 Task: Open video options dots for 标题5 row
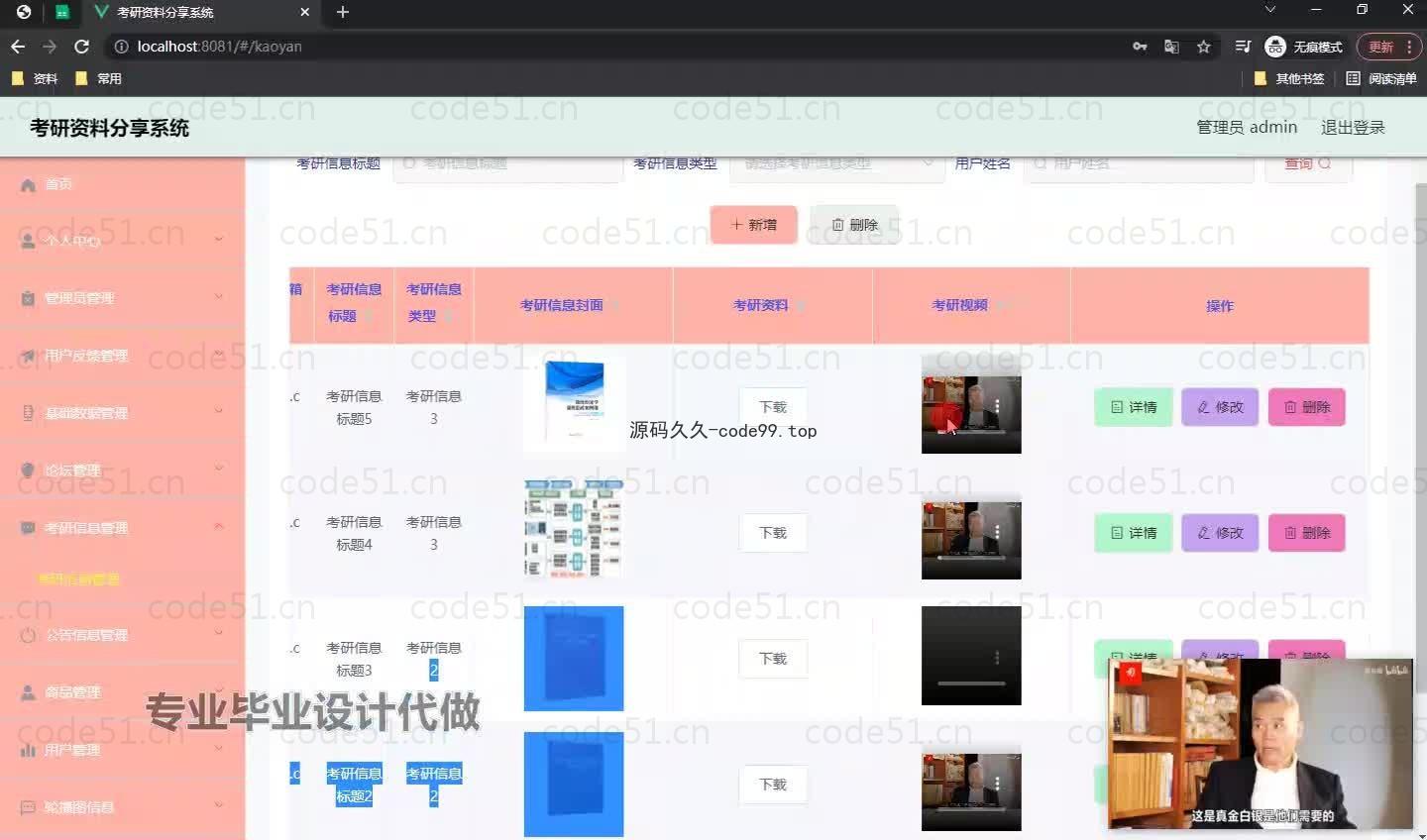point(997,406)
